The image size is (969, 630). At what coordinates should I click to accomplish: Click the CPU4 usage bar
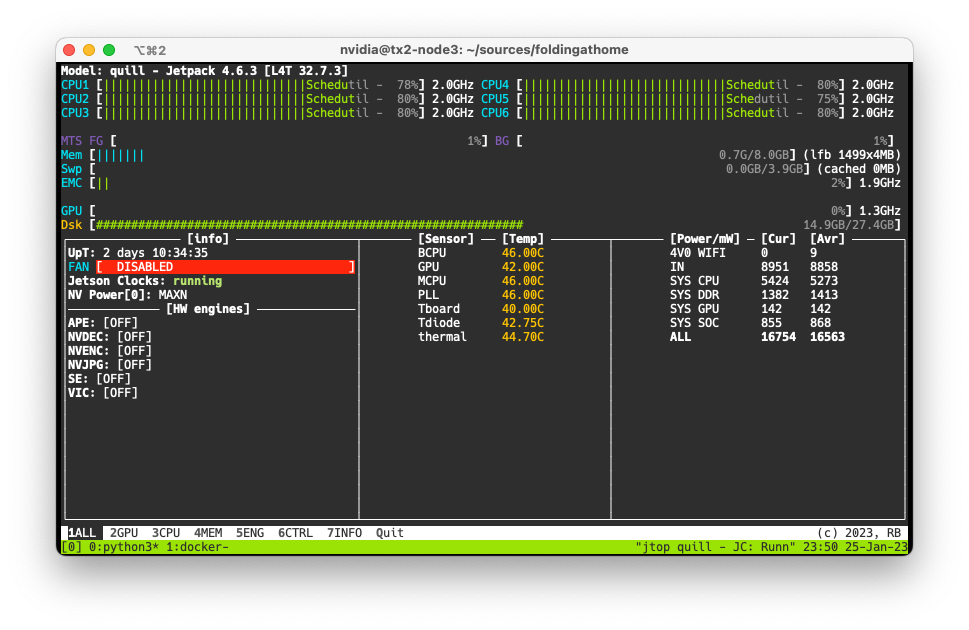pyautogui.click(x=680, y=85)
